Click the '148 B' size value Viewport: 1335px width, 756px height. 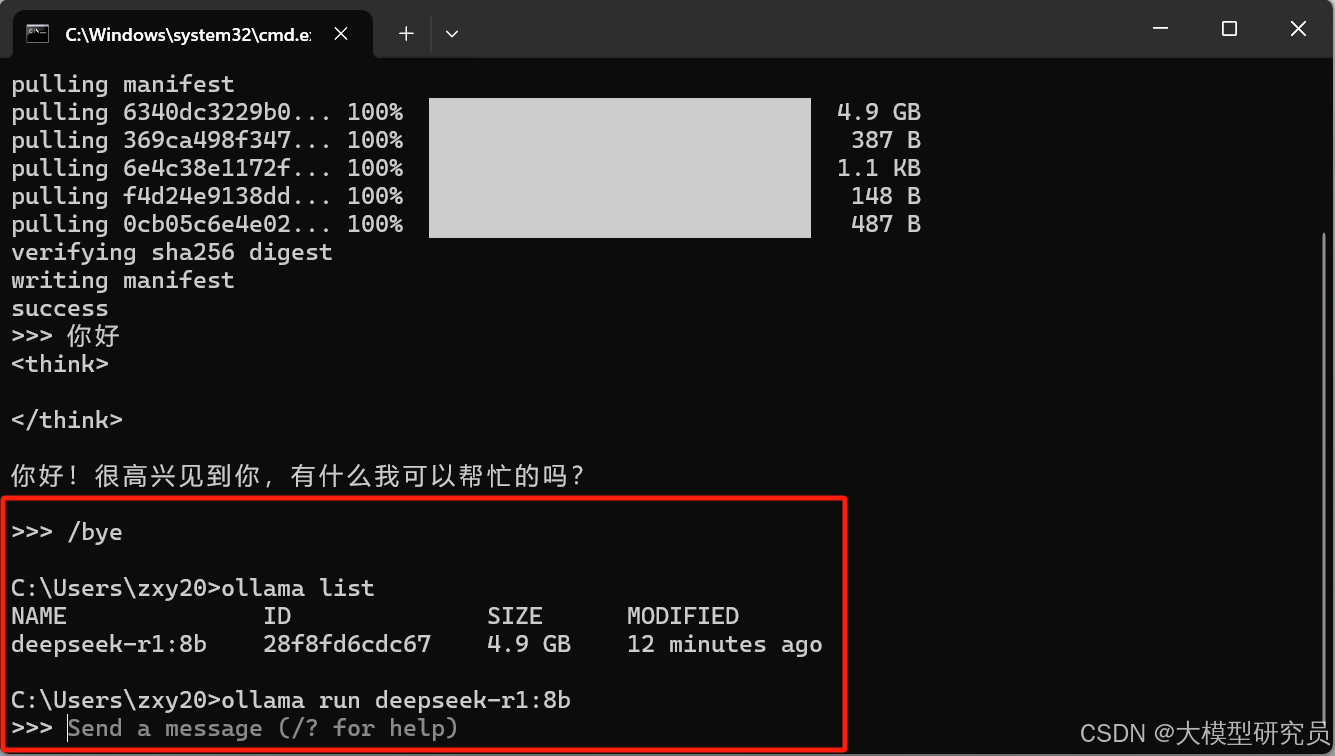[x=886, y=196]
